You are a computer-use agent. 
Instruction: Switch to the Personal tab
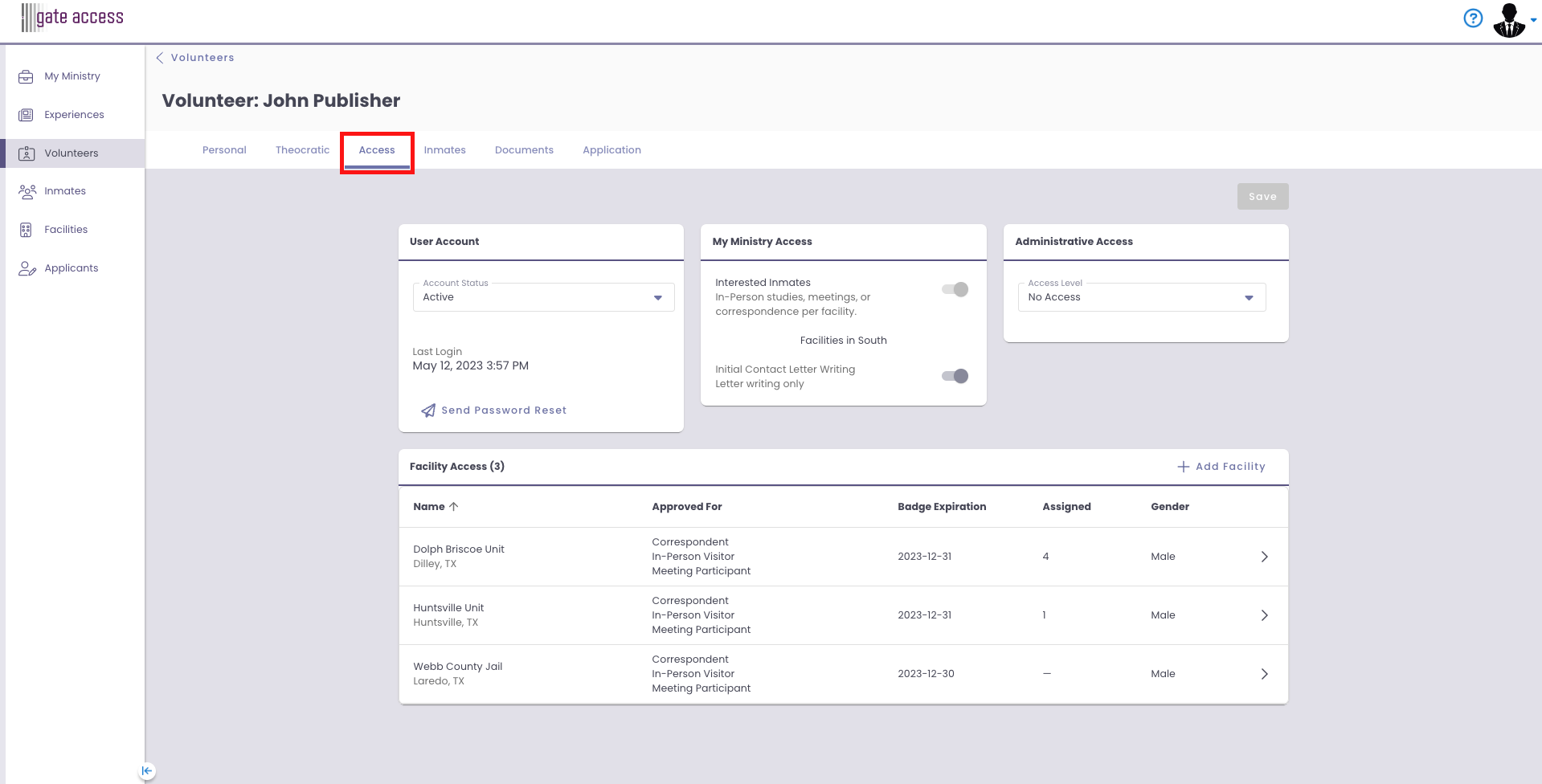pyautogui.click(x=224, y=150)
